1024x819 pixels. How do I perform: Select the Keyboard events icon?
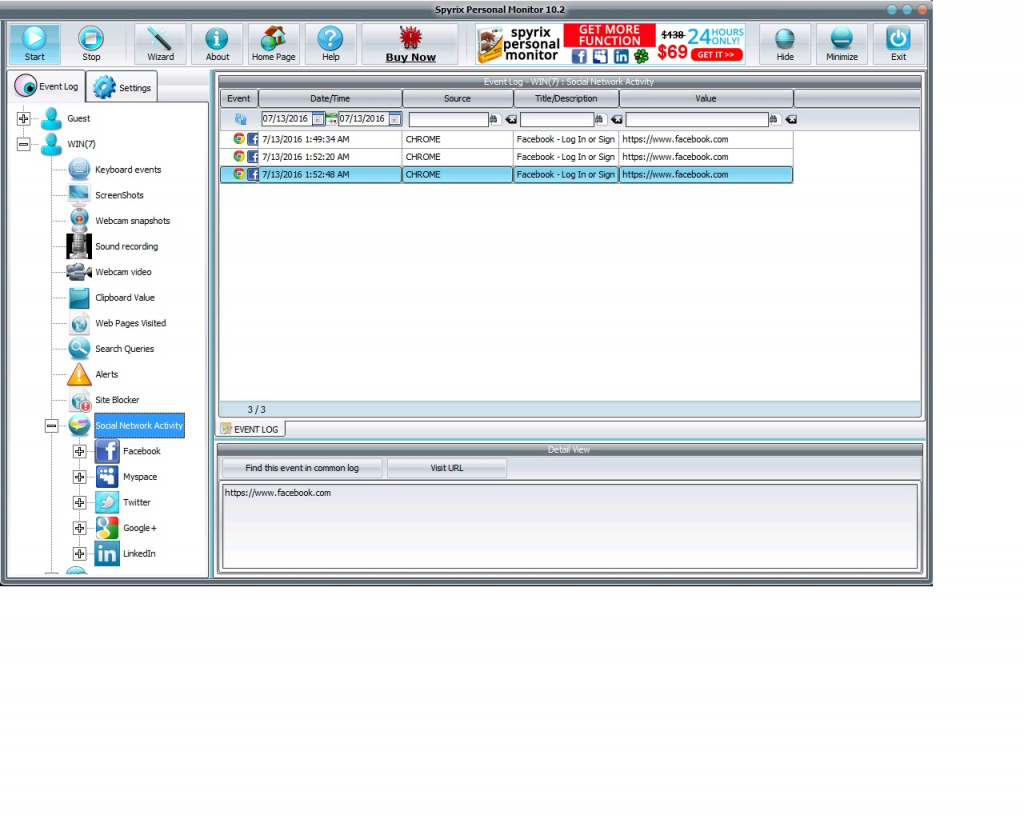(80, 170)
